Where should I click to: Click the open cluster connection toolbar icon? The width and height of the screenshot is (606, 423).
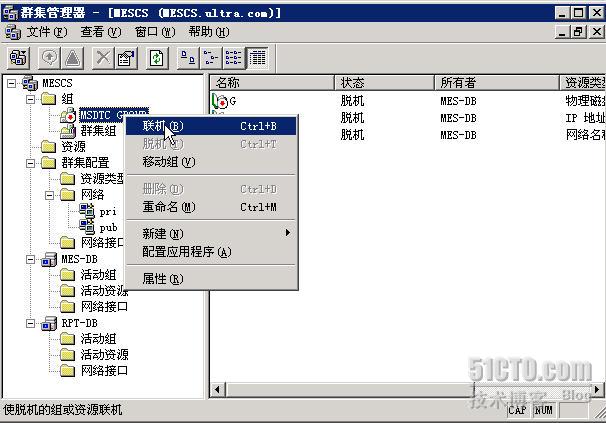(x=18, y=58)
